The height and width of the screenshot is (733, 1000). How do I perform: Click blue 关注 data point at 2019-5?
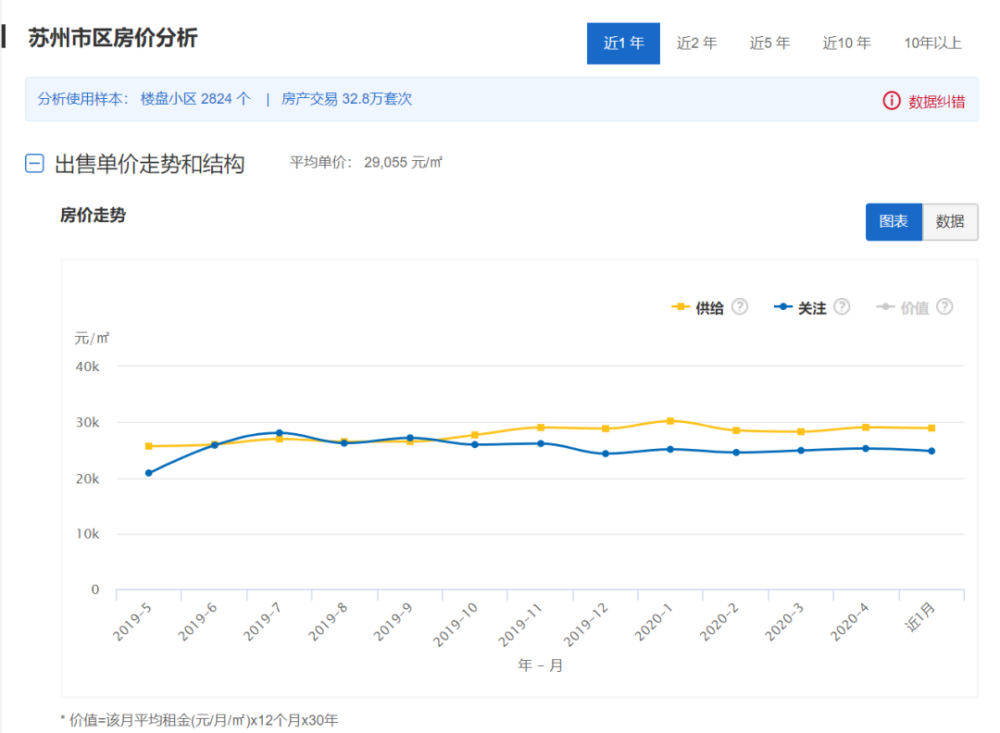tap(149, 473)
